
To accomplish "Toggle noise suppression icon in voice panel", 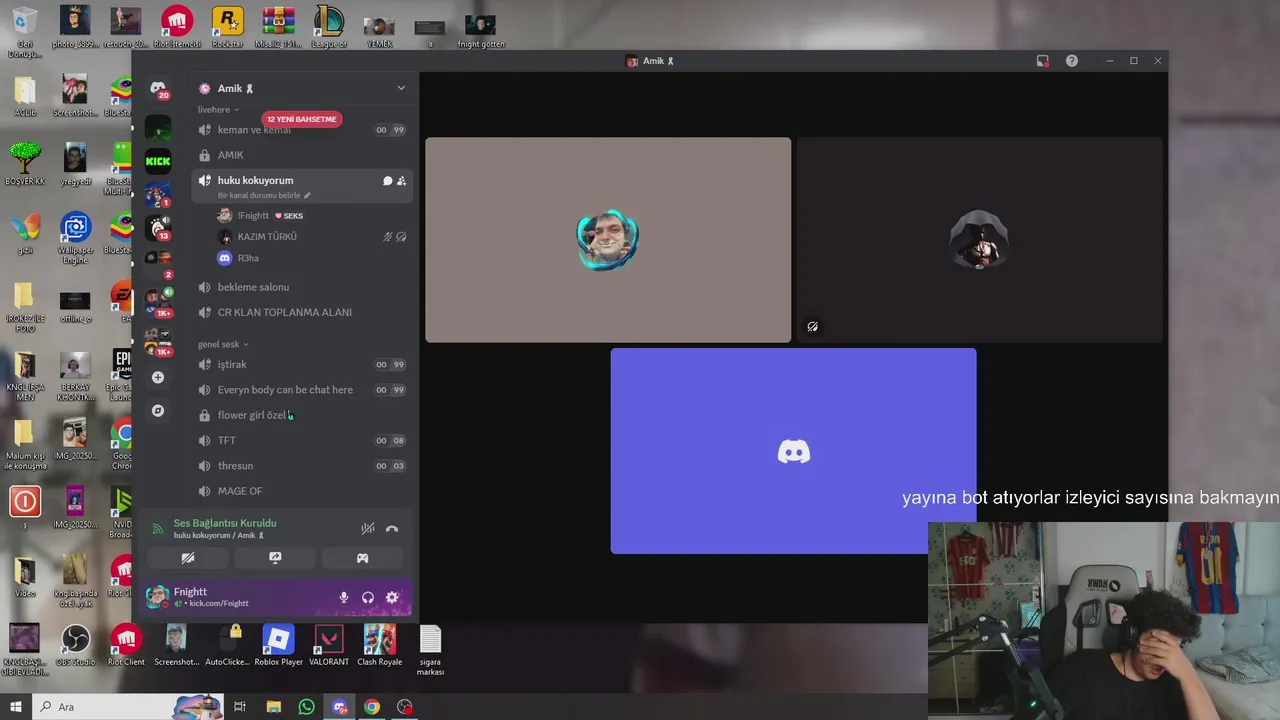I will (x=368, y=529).
